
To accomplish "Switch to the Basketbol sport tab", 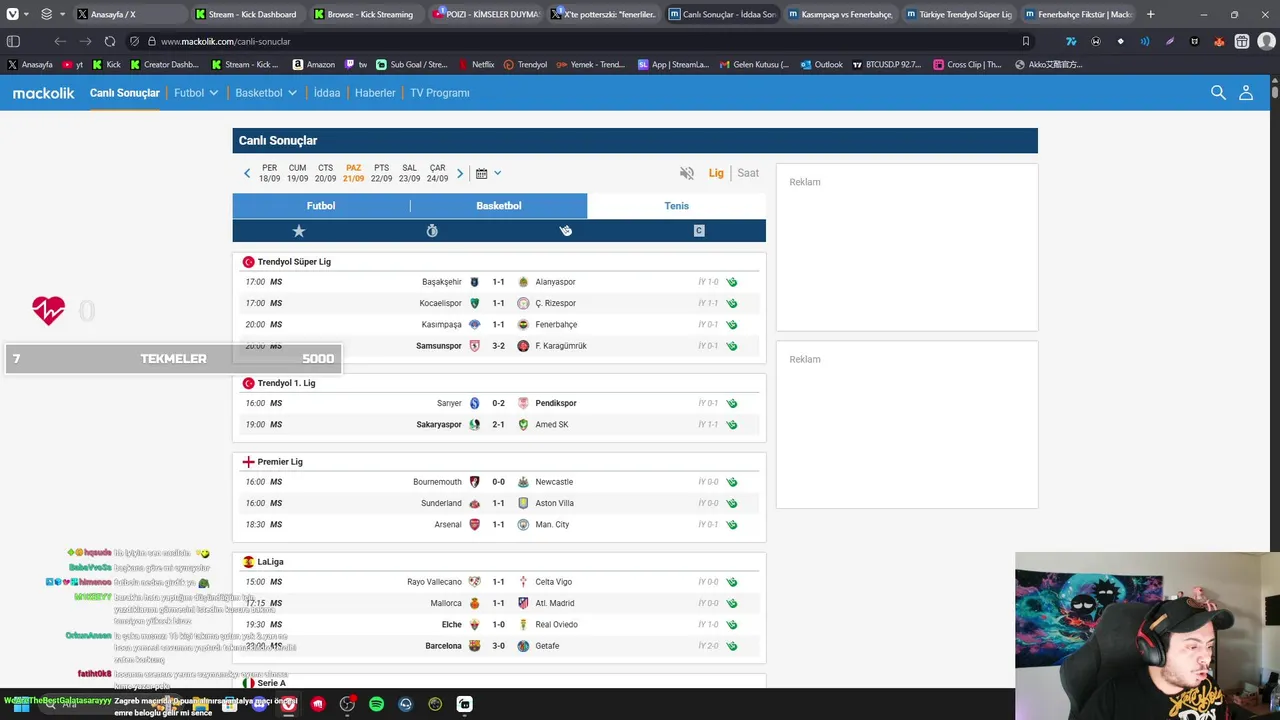I will click(x=499, y=206).
